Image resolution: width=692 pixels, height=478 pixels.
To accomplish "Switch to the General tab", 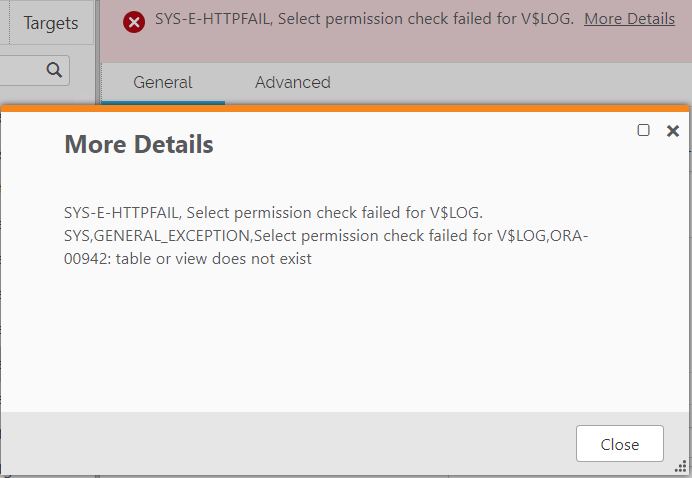I will 163,83.
